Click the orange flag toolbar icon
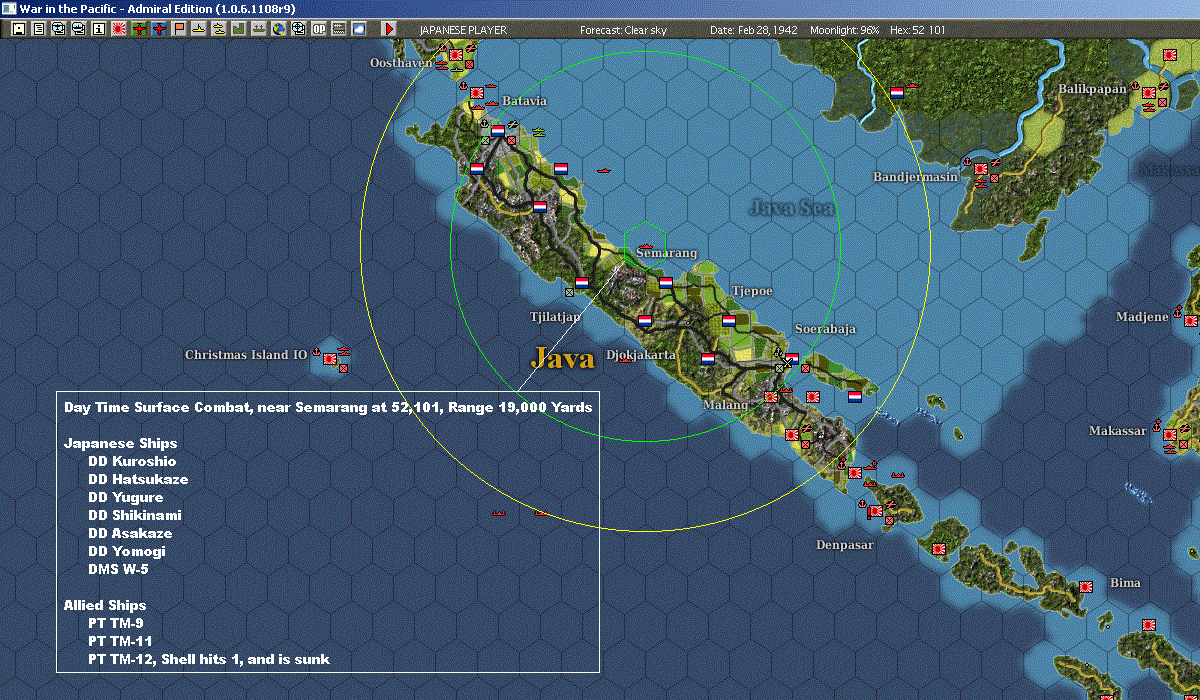Screen dimensions: 1200x700 tap(179, 29)
